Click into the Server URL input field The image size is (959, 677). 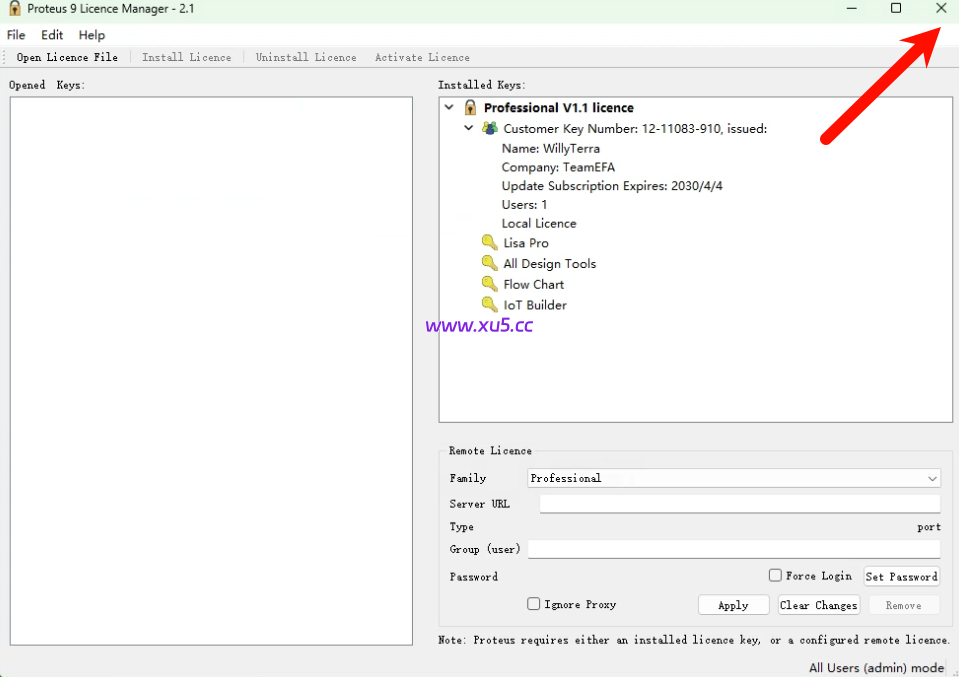point(739,504)
